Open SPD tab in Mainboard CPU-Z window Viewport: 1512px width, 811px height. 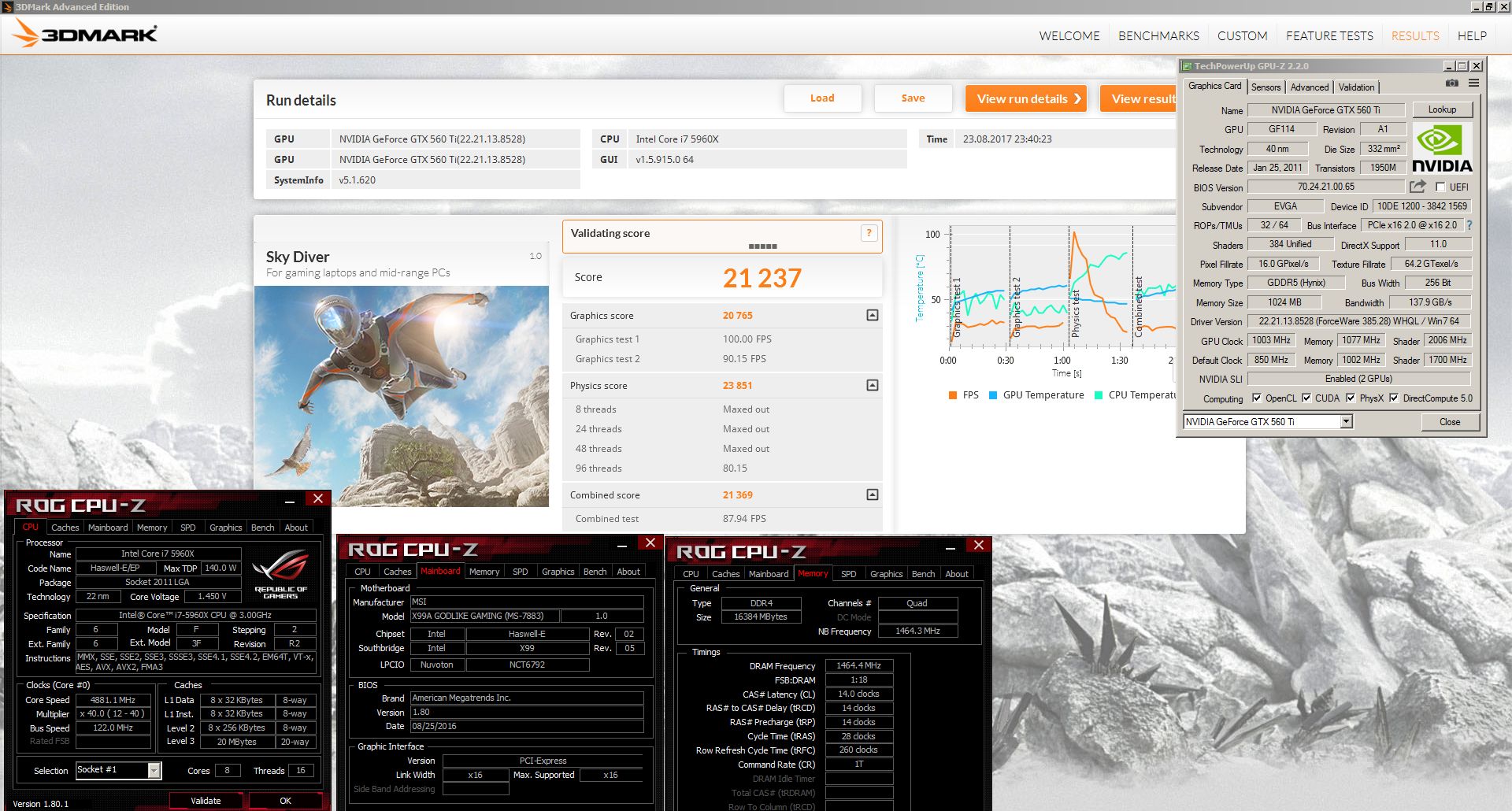[521, 572]
